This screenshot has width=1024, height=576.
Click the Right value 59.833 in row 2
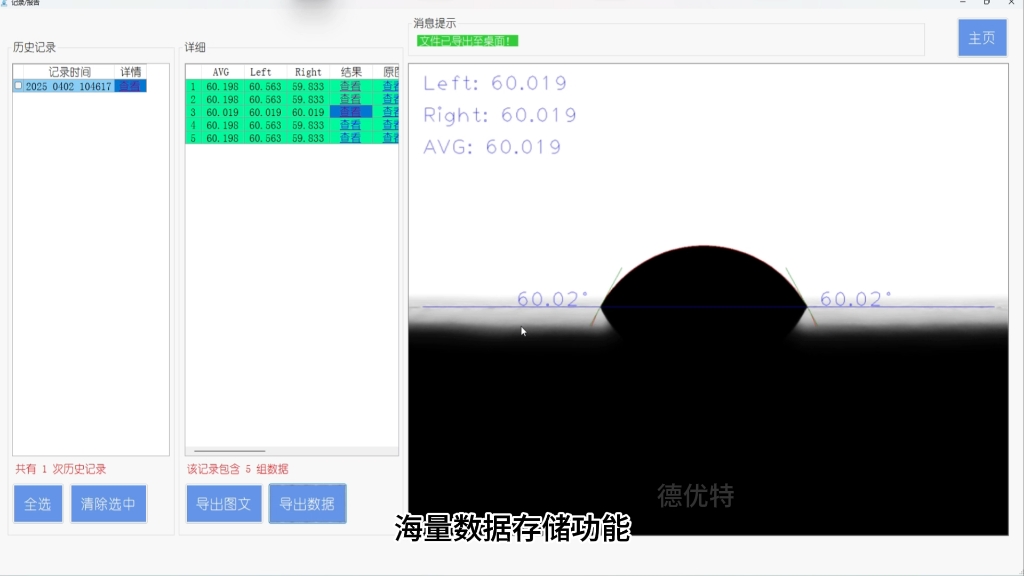308,99
